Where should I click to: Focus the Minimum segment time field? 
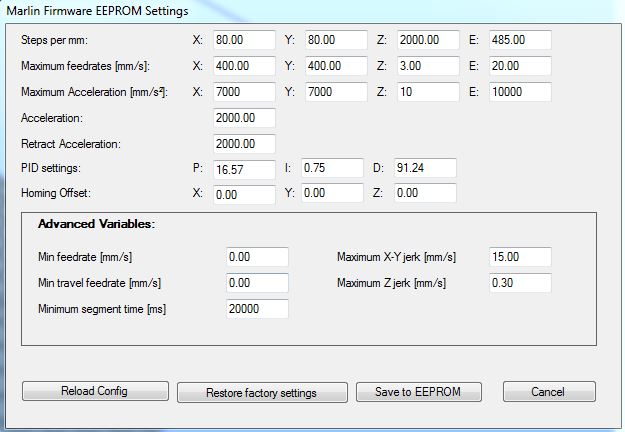[x=257, y=309]
